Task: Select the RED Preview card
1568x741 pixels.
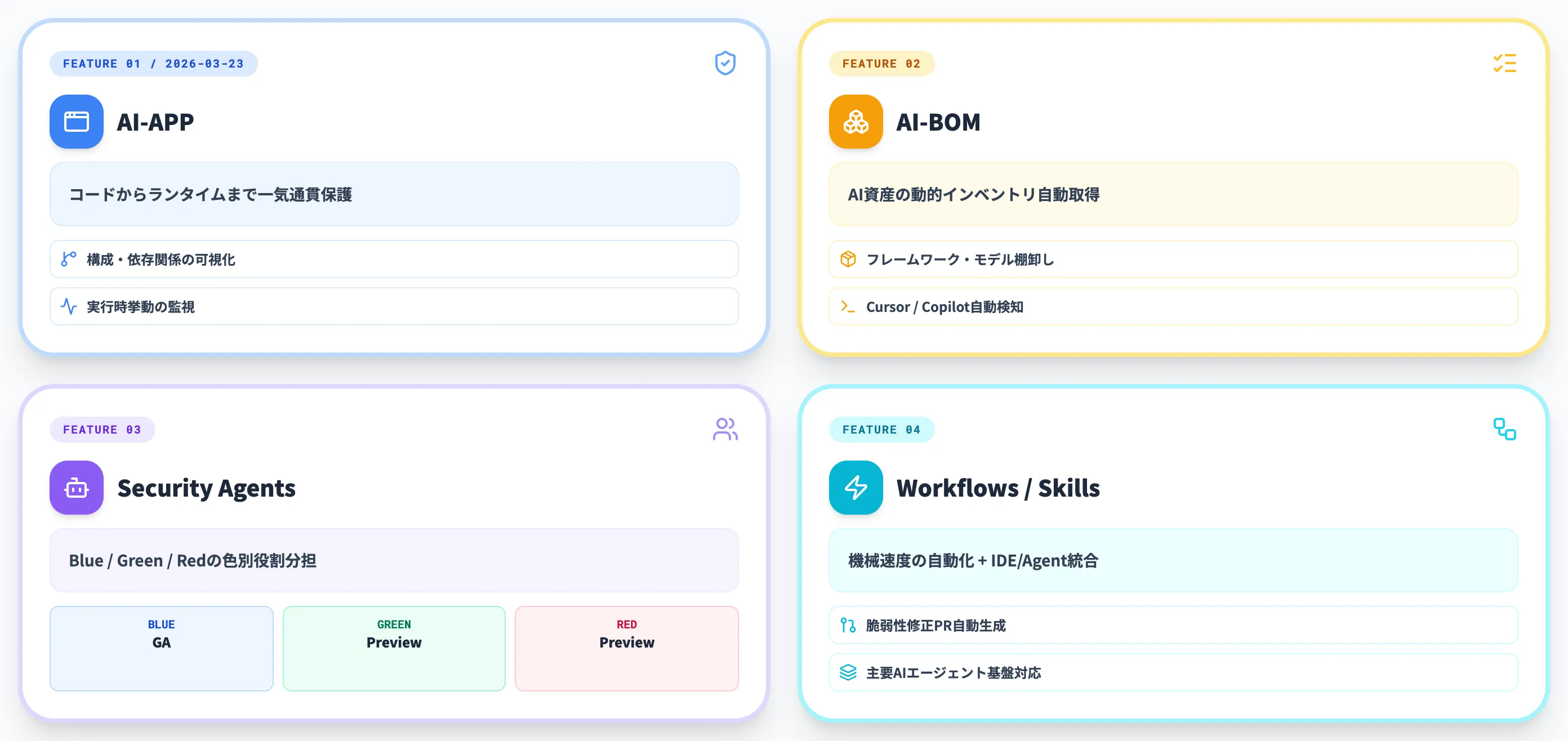Action: point(626,649)
